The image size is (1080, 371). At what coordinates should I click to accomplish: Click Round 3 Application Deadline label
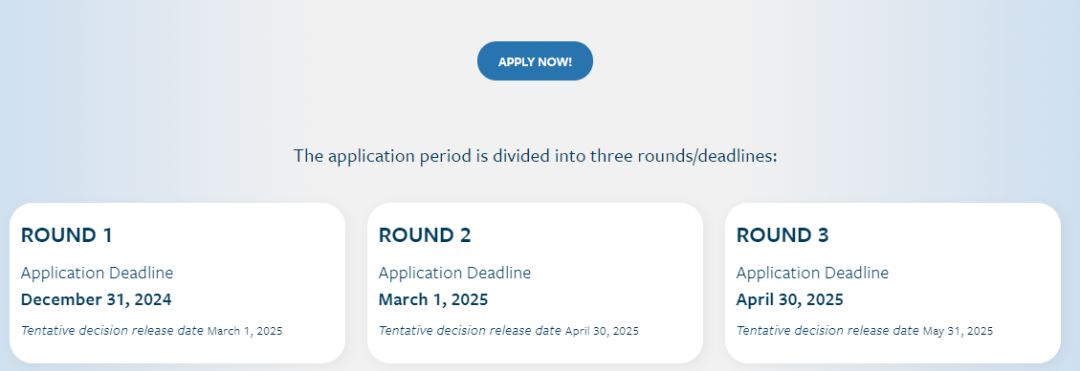pyautogui.click(x=813, y=273)
